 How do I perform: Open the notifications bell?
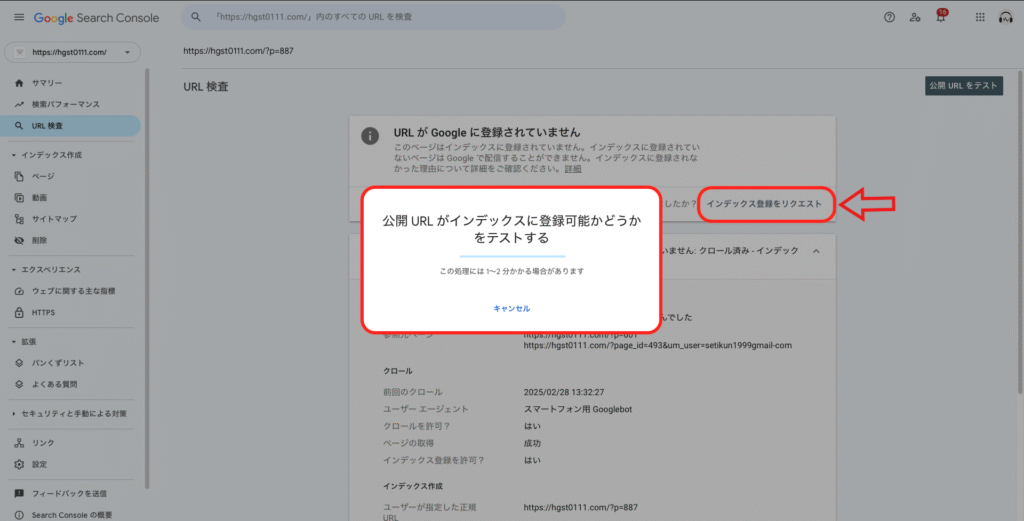tap(940, 16)
